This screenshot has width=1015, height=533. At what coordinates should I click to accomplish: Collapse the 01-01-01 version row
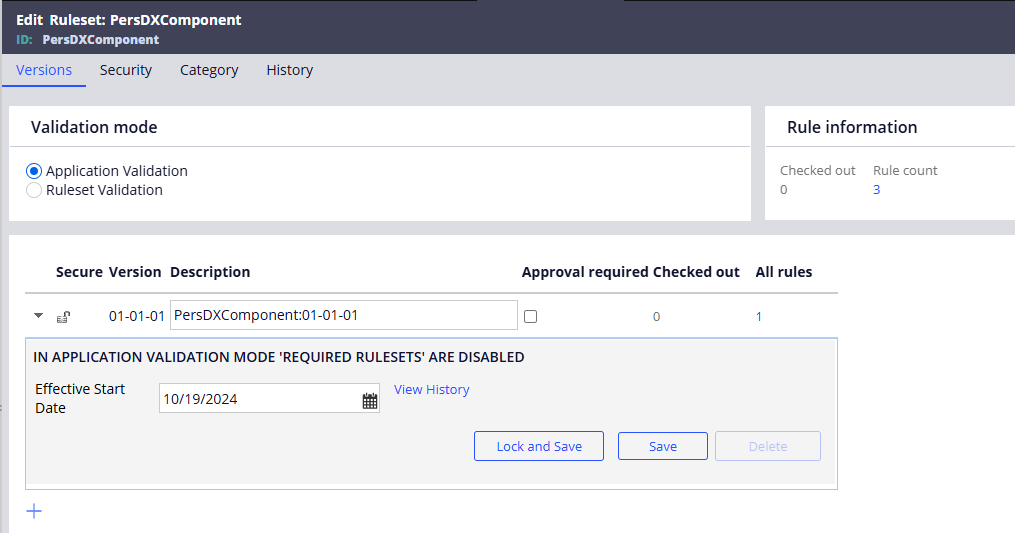[x=39, y=316]
